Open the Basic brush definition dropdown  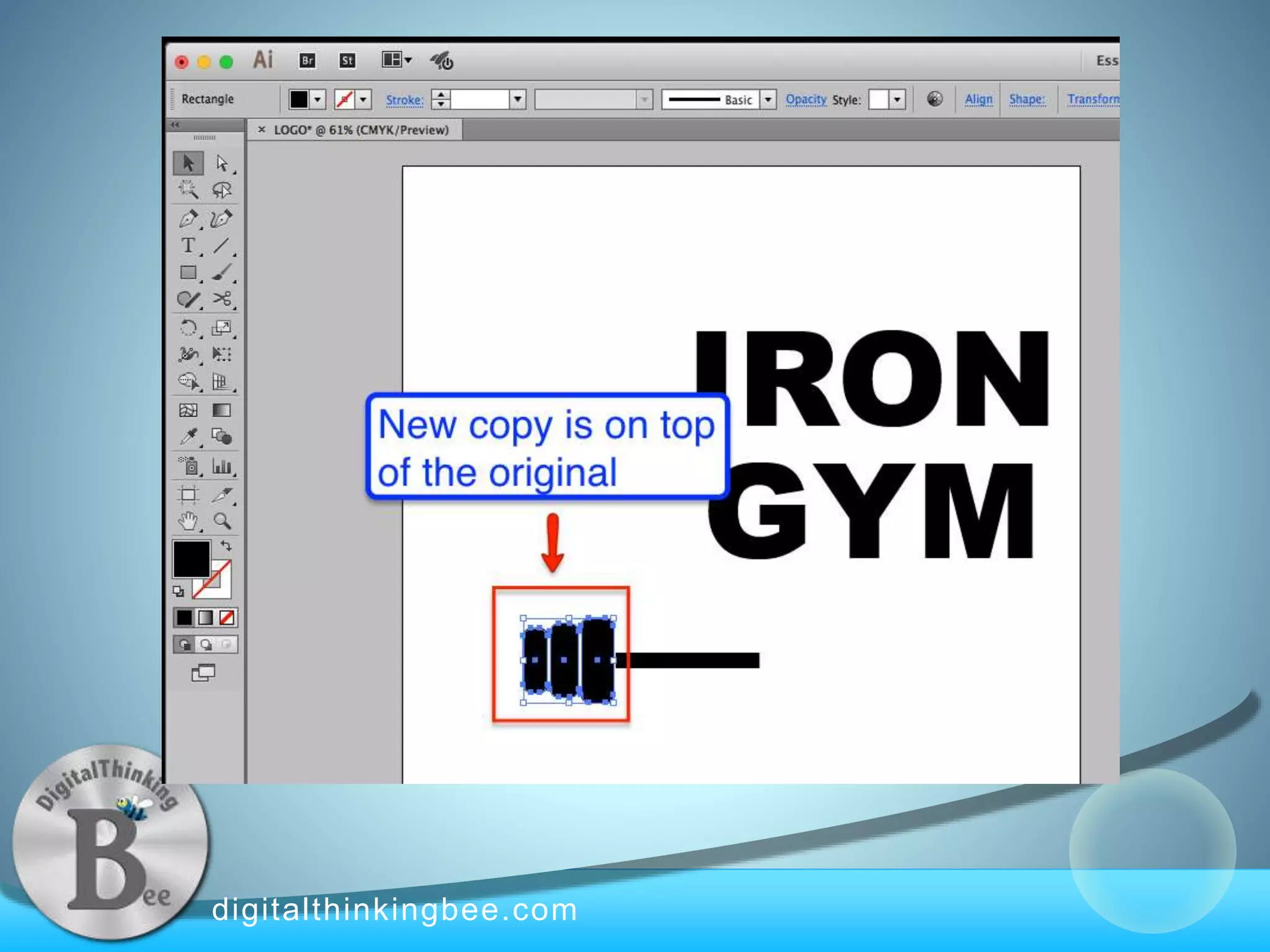point(768,99)
